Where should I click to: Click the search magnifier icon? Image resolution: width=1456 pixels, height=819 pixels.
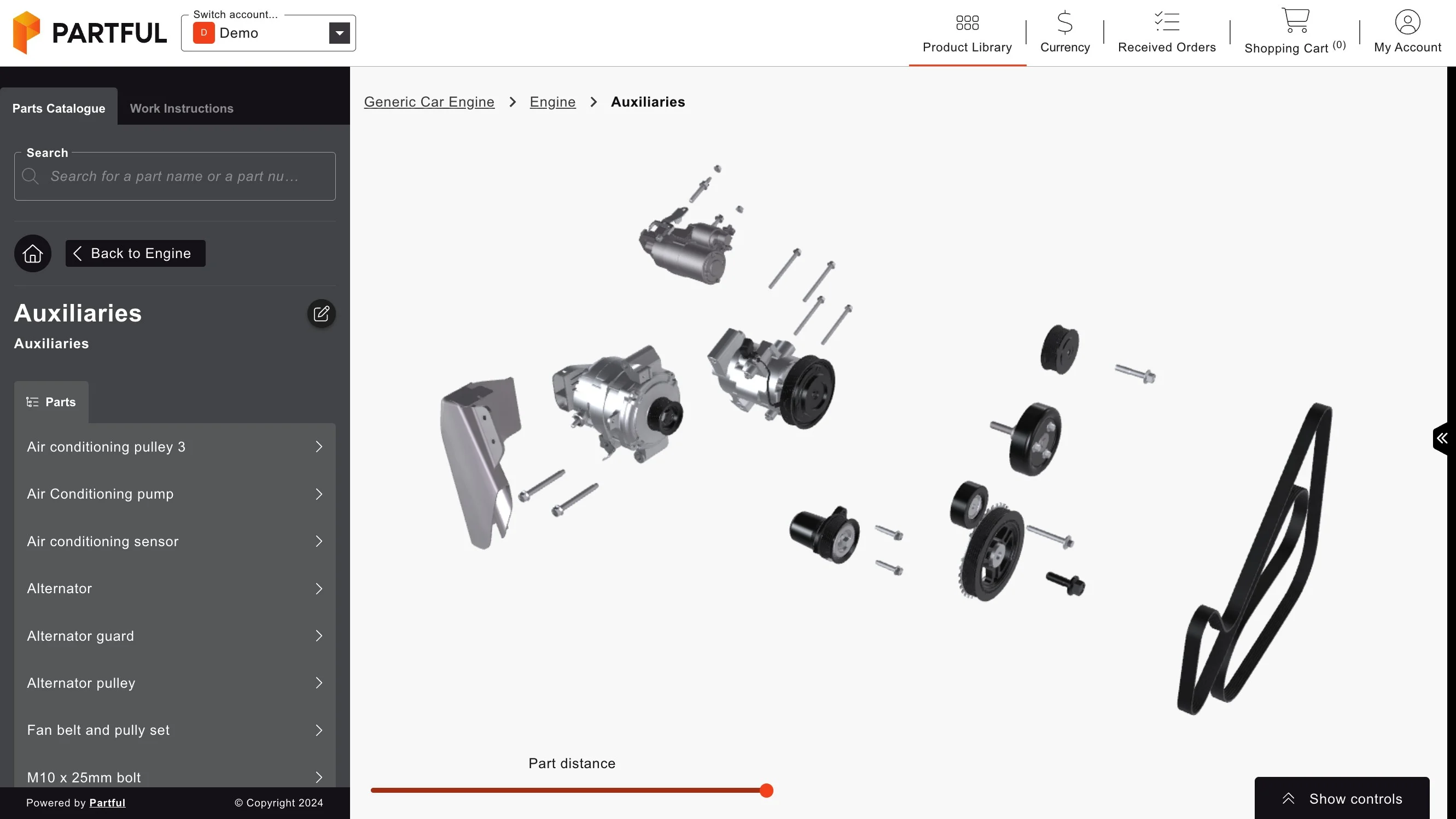tap(30, 176)
